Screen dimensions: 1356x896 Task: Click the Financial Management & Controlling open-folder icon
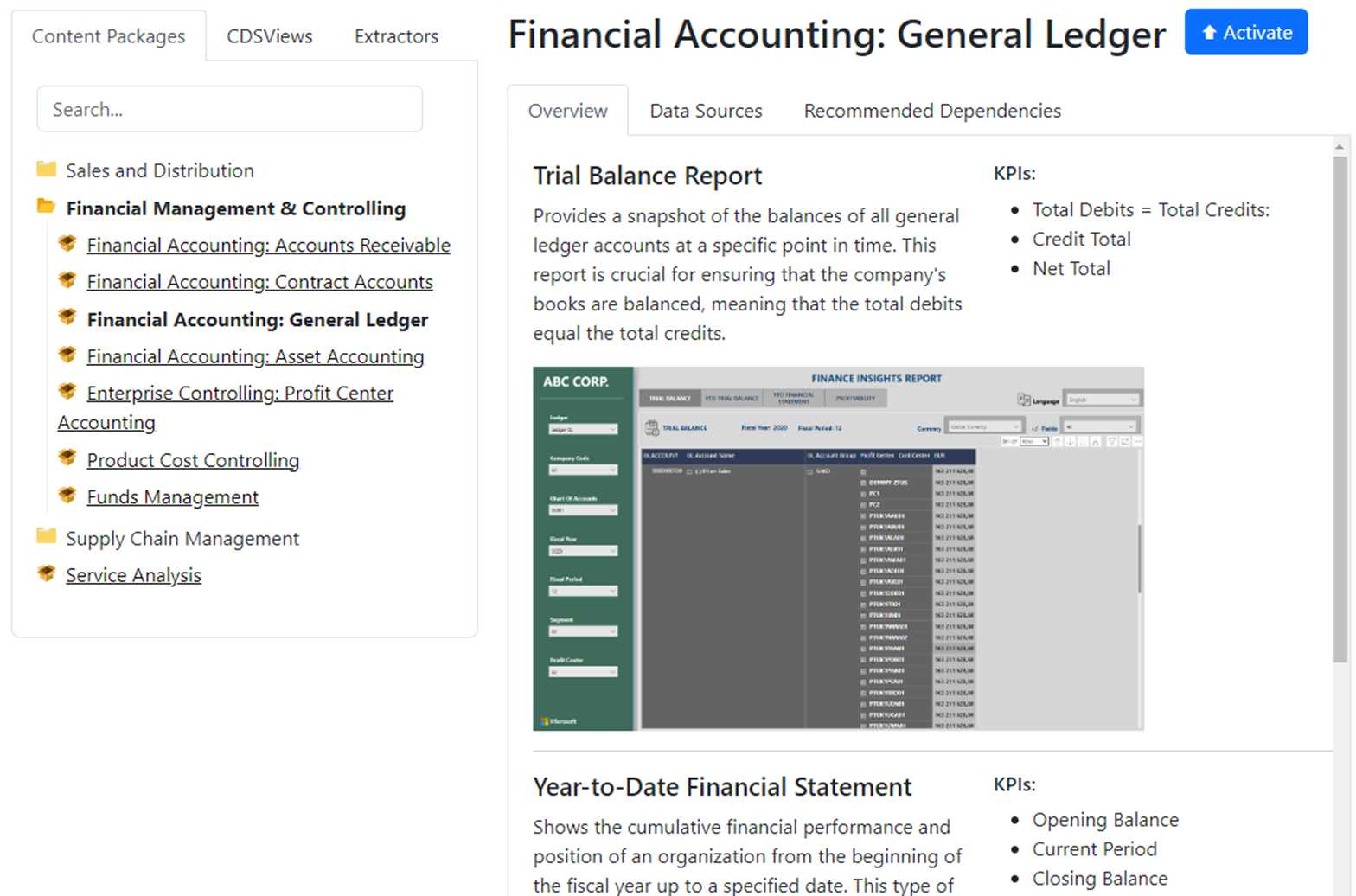point(47,207)
